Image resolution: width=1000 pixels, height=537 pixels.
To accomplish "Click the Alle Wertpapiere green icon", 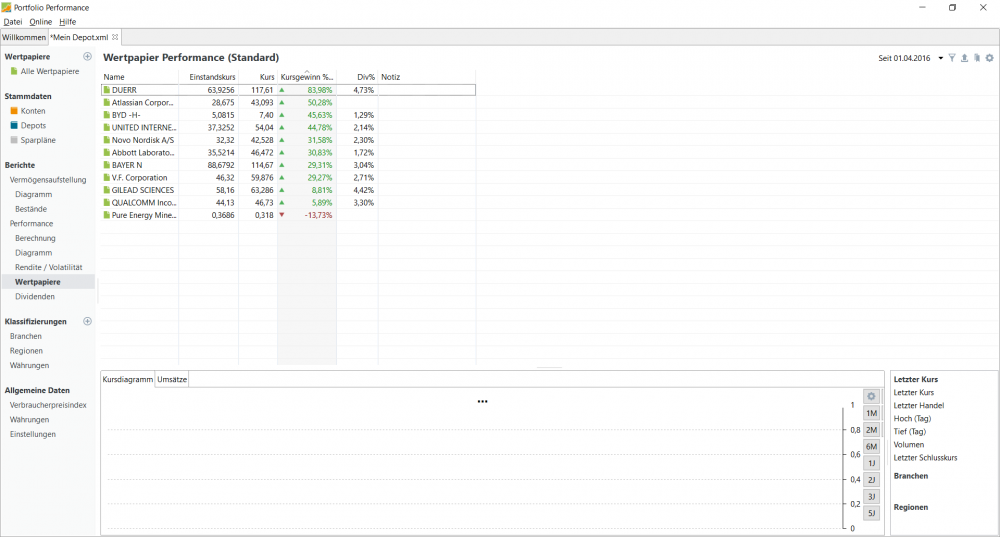I will pyautogui.click(x=14, y=71).
